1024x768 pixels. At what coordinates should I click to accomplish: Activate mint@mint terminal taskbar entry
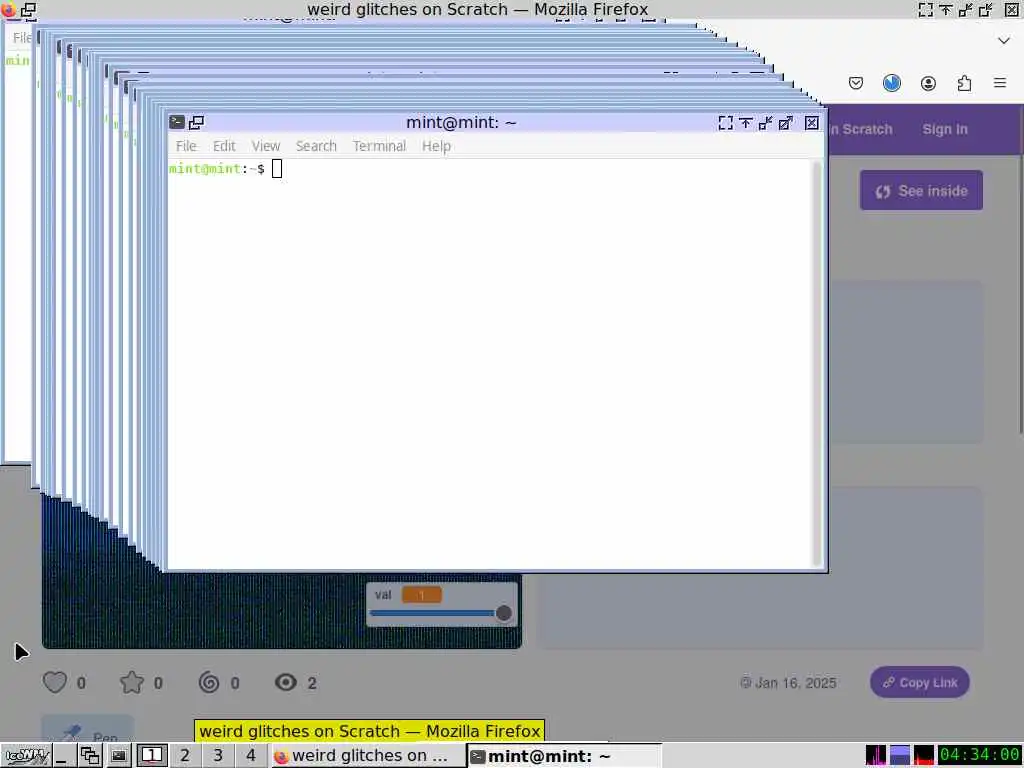coord(565,756)
